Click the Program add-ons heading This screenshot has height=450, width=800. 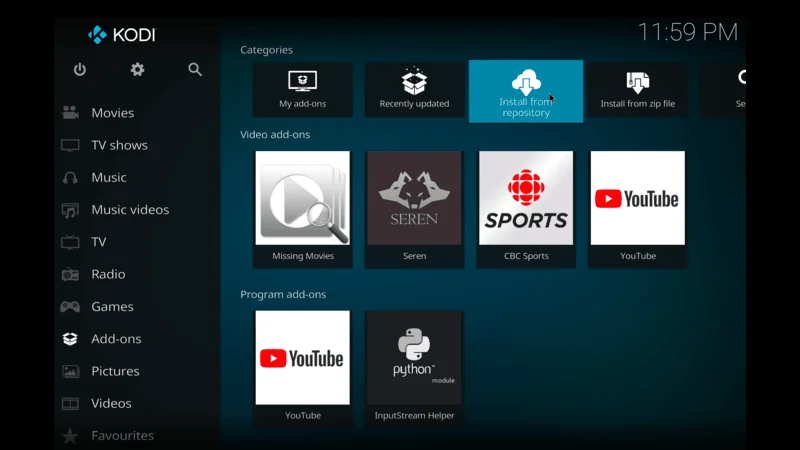(x=283, y=294)
